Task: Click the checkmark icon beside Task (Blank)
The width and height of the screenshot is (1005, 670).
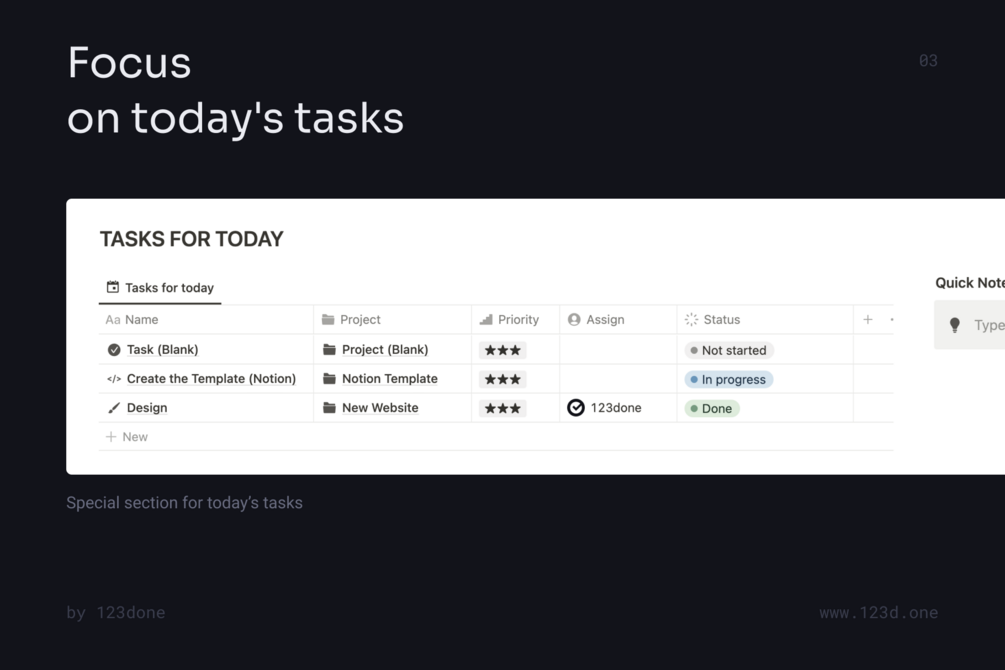Action: pos(114,349)
